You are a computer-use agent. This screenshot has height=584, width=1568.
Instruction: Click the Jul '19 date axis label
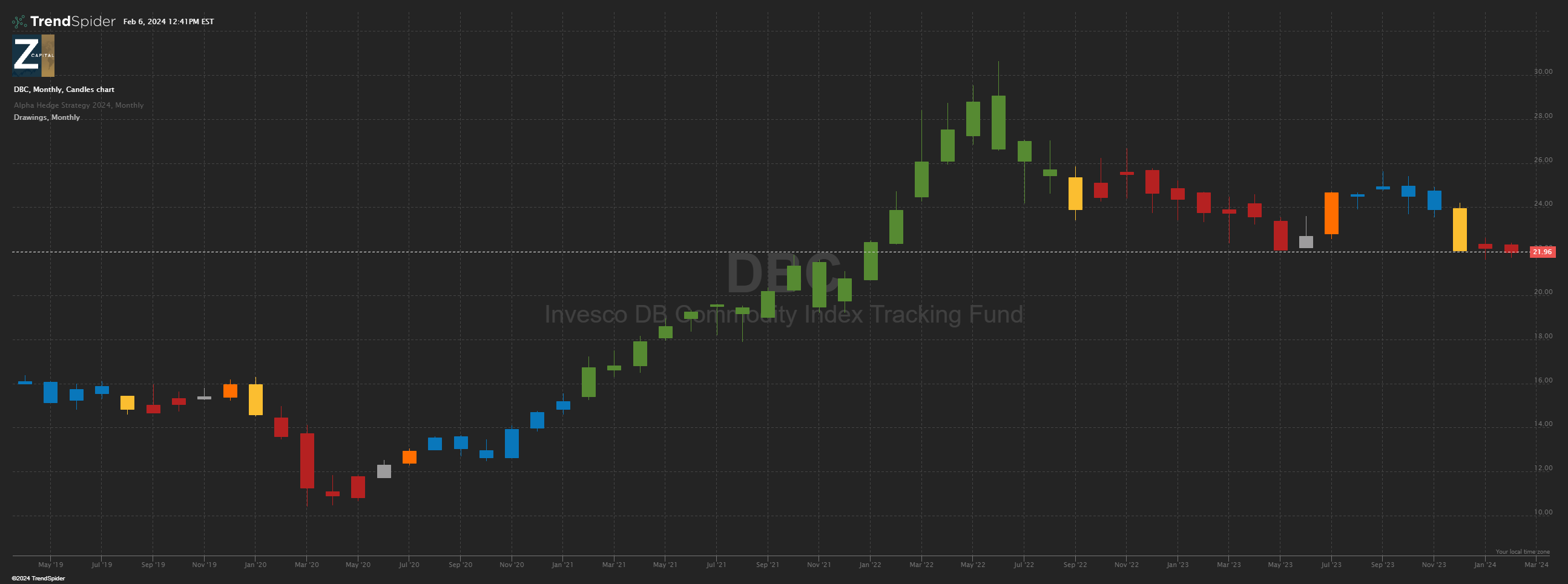click(x=102, y=565)
